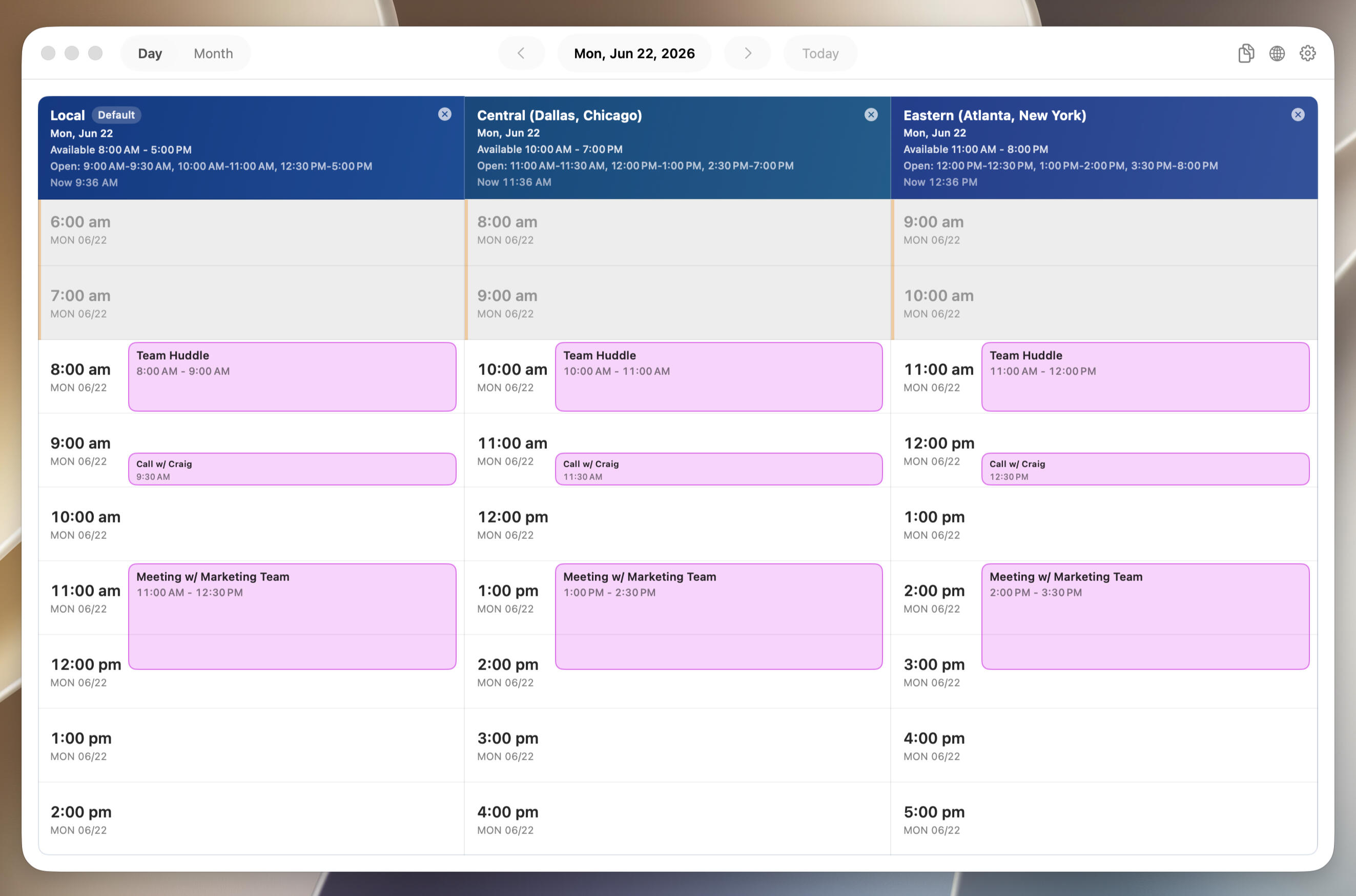Viewport: 1356px width, 896px height.
Task: Select the 3:00 pm slot in Central column
Action: click(677, 745)
